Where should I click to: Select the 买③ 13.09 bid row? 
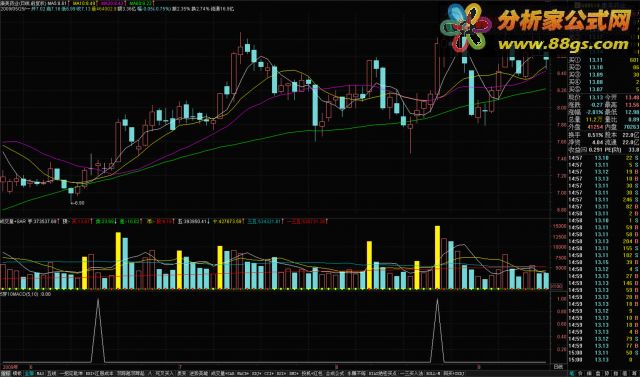tap(604, 75)
